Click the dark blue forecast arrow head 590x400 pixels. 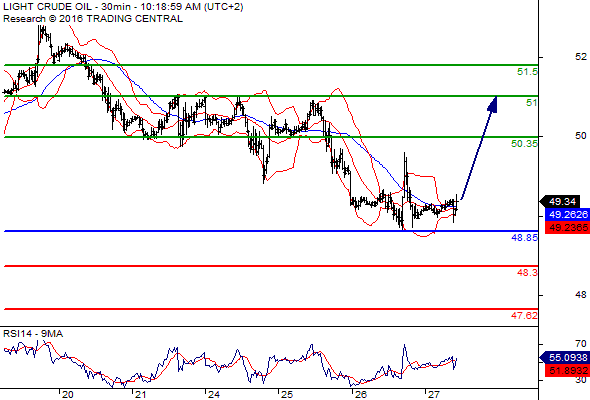493,104
